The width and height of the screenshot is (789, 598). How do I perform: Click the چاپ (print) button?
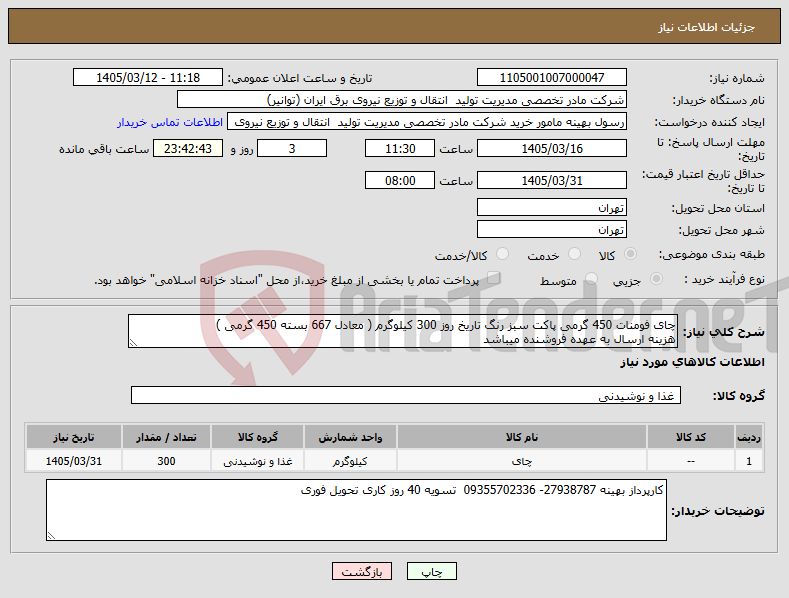point(432,571)
